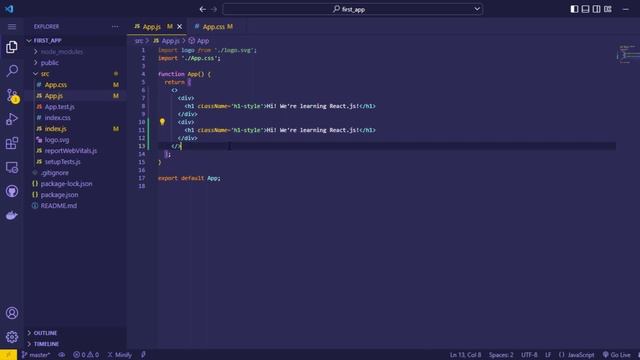Open App.css in the explorer
Viewport: 640px width, 360px height.
[56, 85]
